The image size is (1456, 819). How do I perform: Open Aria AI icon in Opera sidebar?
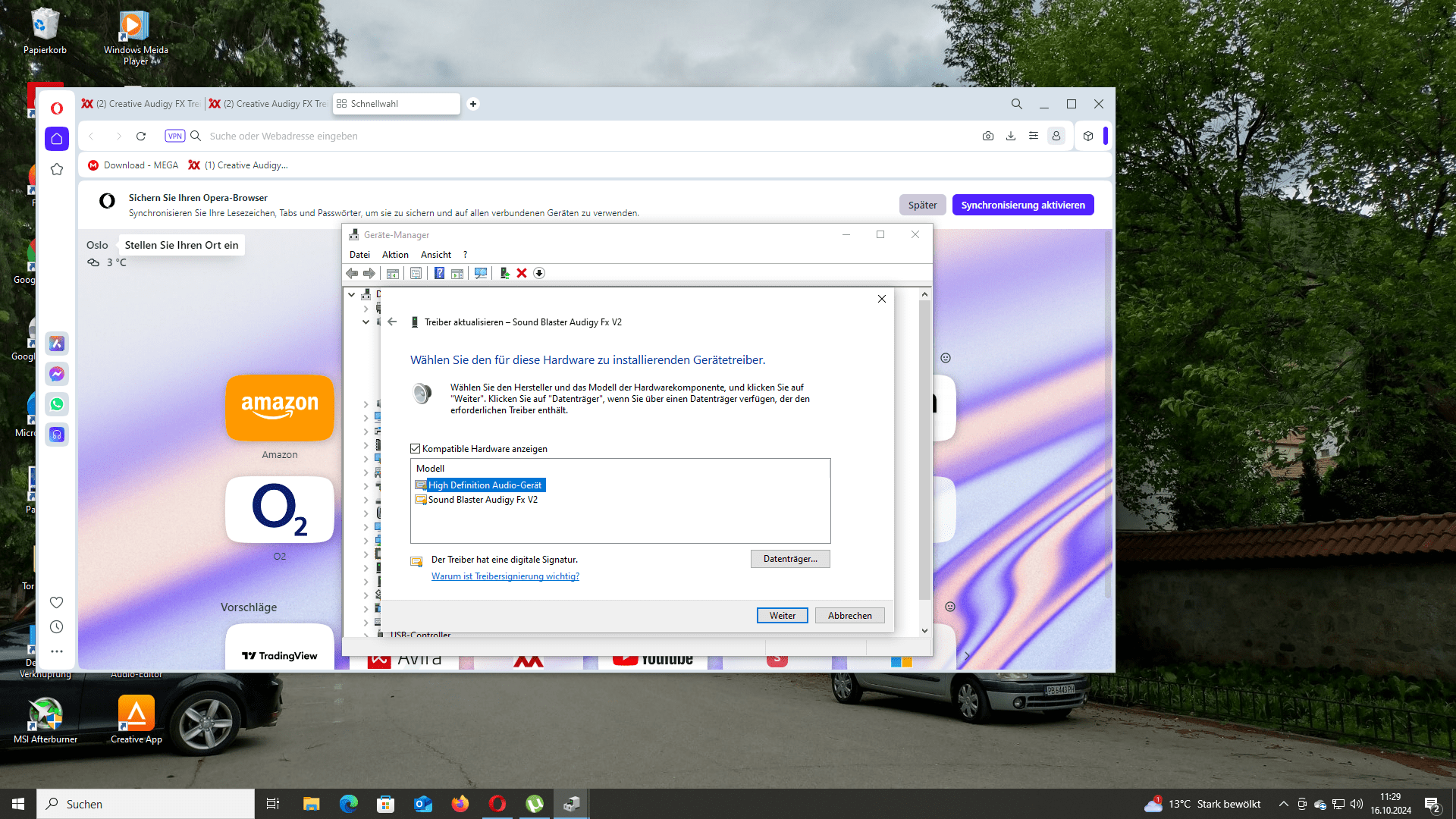(x=57, y=344)
